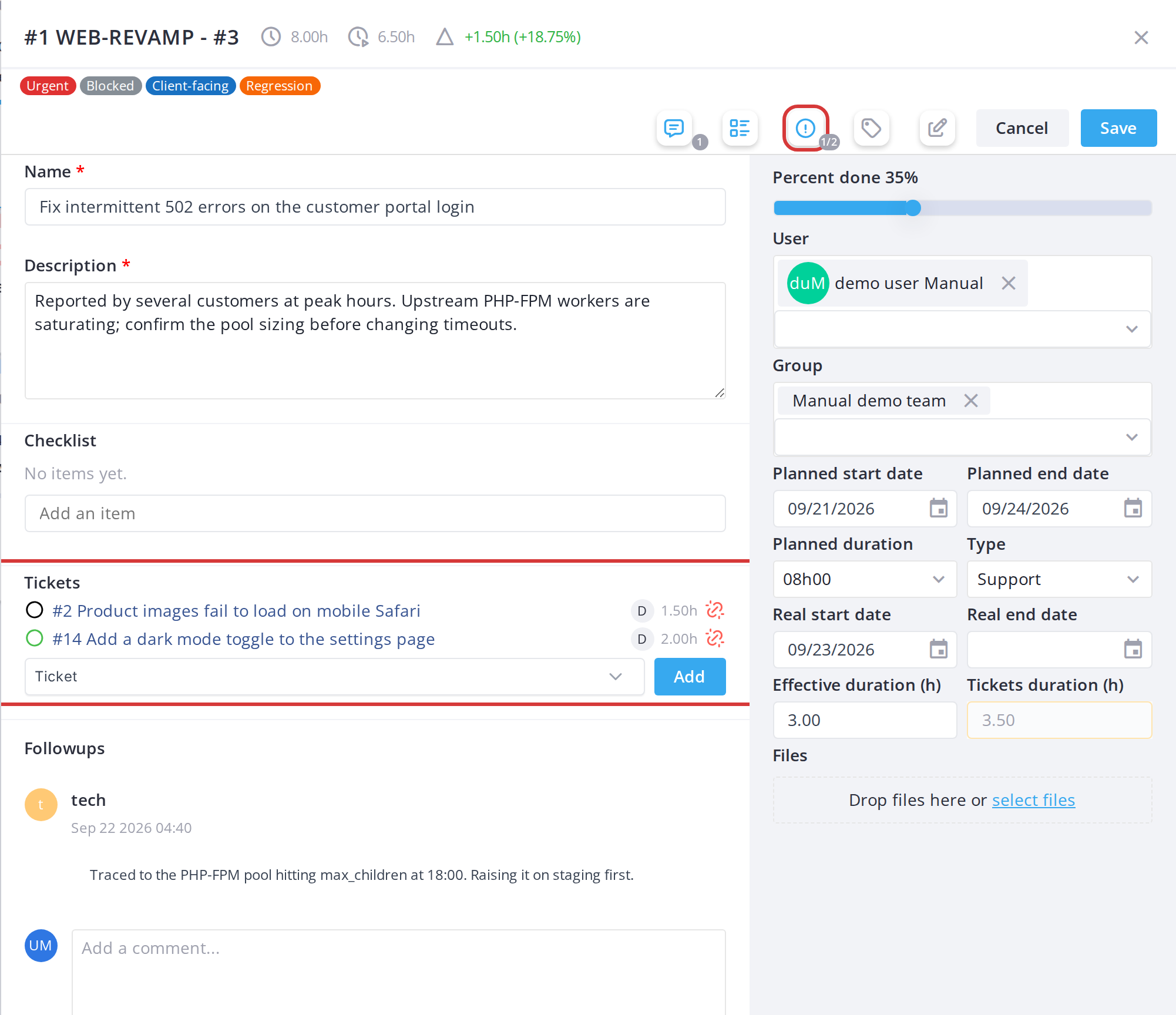Unlink ticket #14 from the task
This screenshot has height=1015, width=1176.
point(715,638)
